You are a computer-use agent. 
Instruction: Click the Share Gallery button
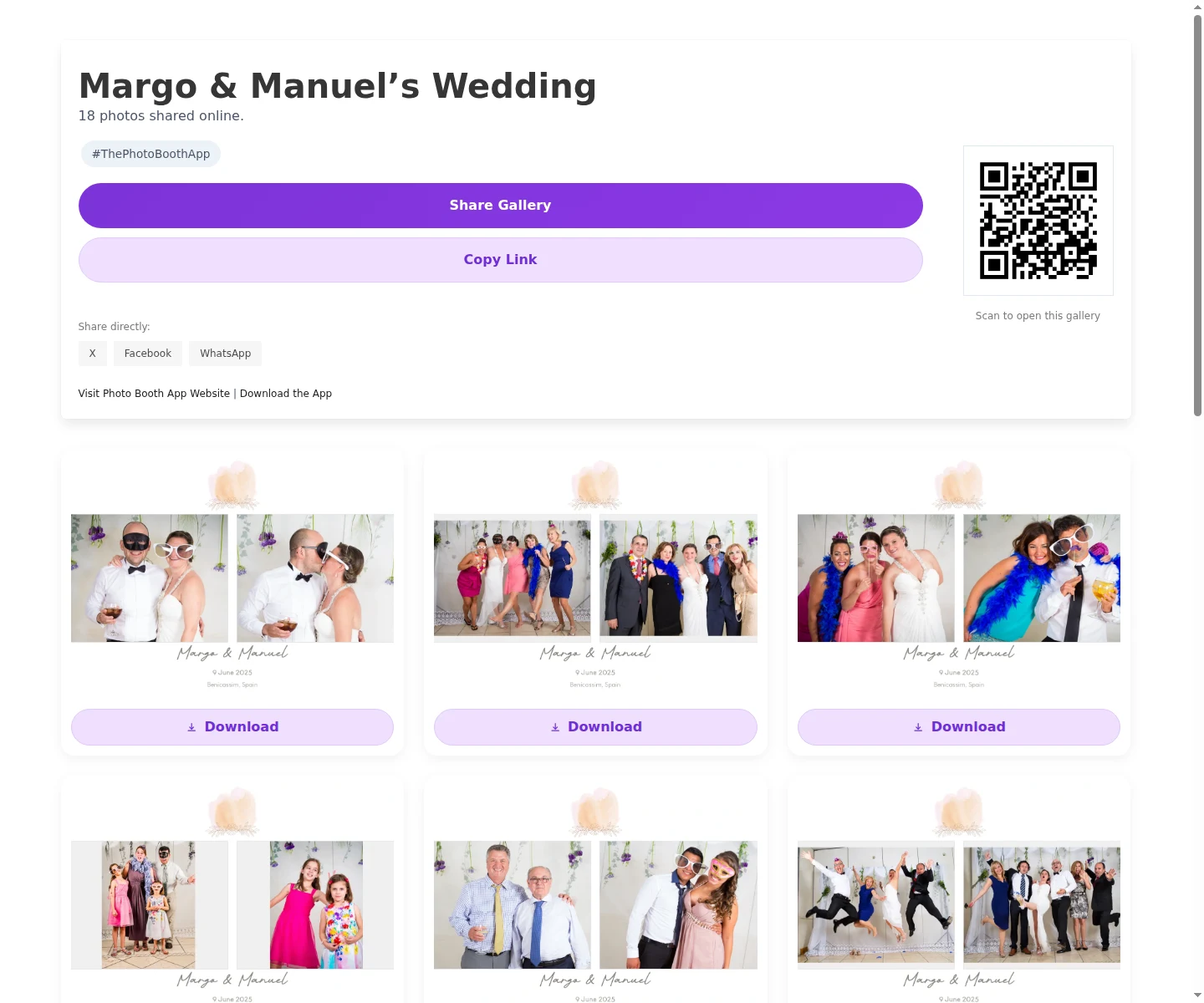point(500,206)
